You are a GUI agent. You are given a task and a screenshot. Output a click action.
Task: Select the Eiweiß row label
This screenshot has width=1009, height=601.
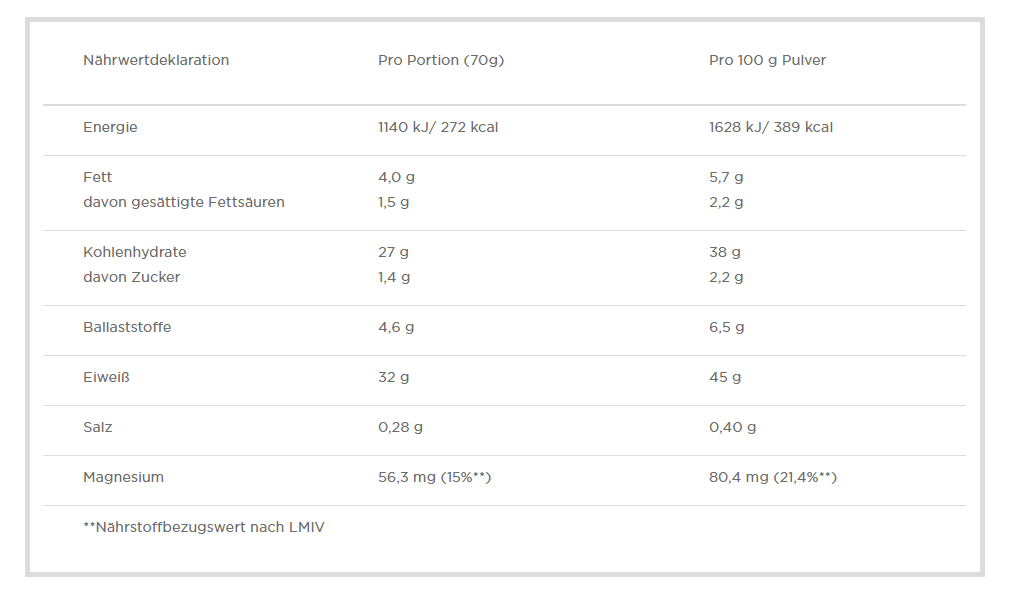tap(106, 377)
